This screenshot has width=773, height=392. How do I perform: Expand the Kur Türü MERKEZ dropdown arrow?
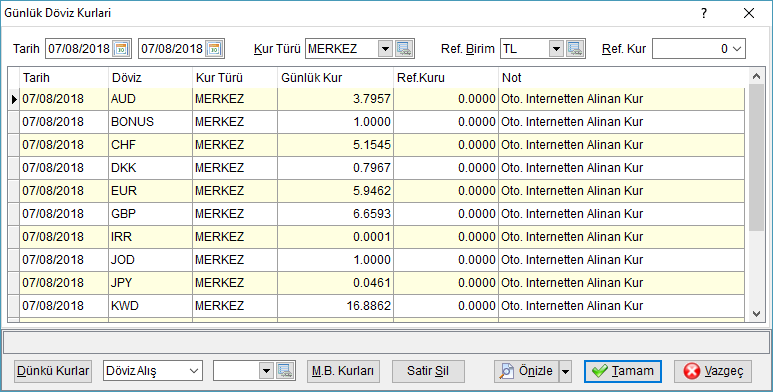386,49
